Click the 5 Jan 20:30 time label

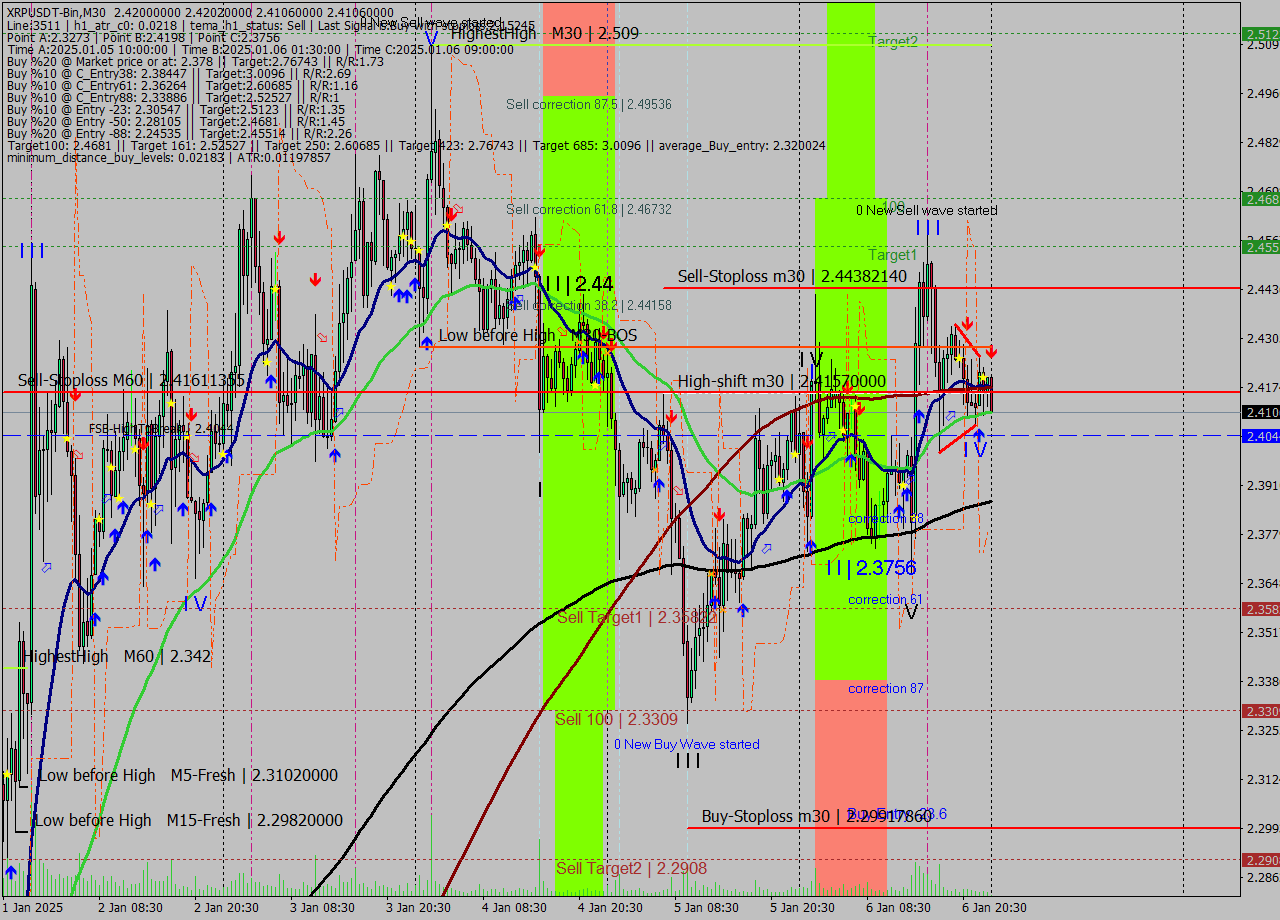(802, 907)
